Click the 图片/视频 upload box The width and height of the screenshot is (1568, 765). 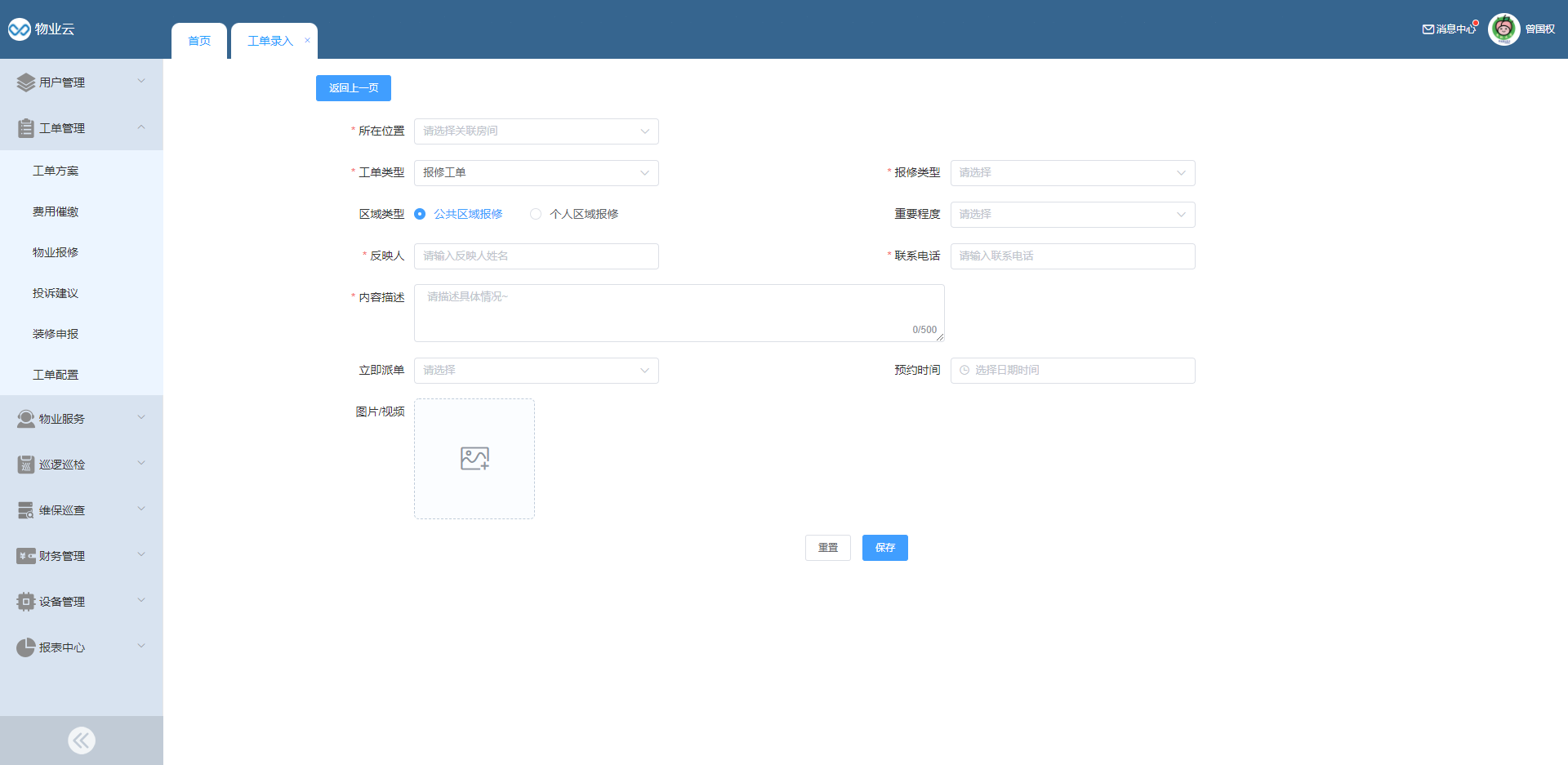474,459
